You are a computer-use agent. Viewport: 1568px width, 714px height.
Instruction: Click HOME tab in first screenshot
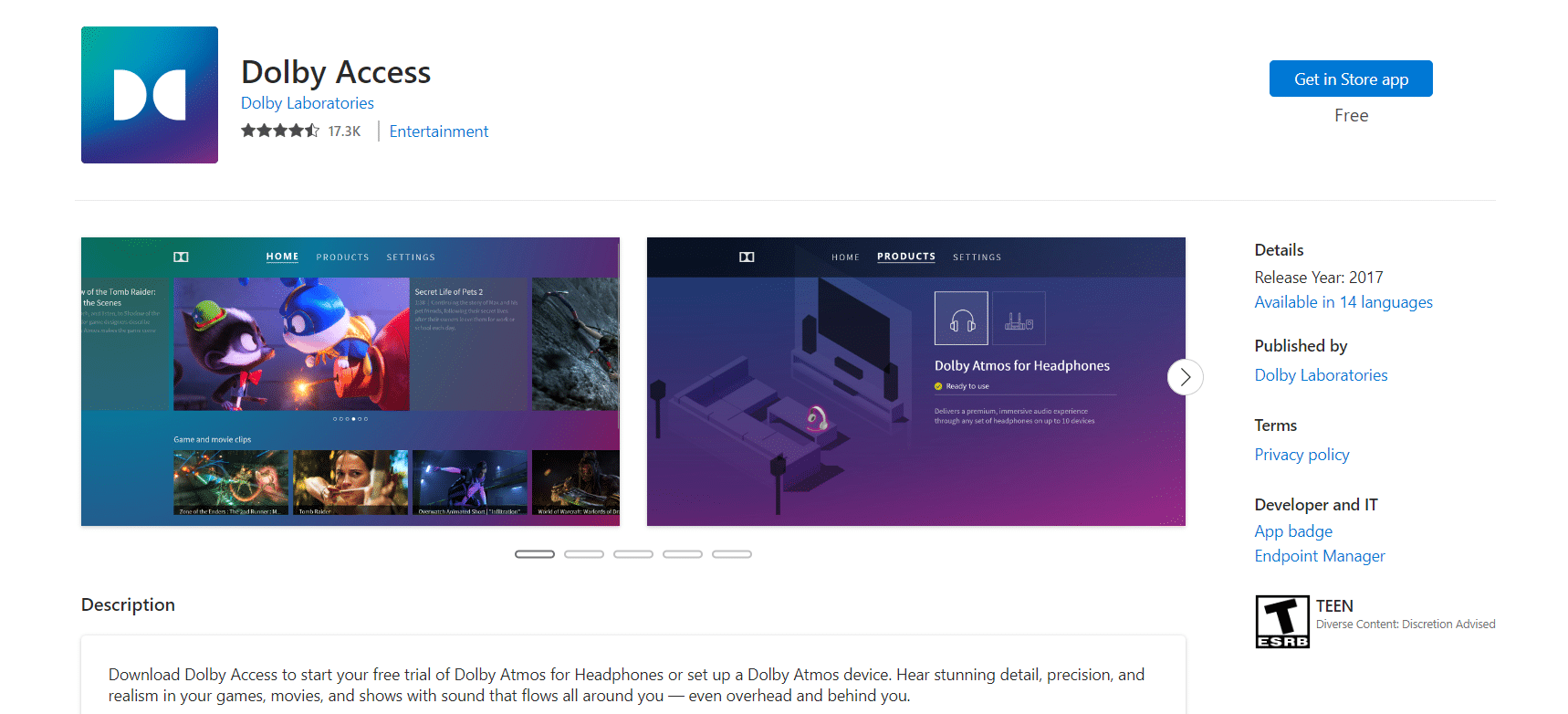point(282,257)
